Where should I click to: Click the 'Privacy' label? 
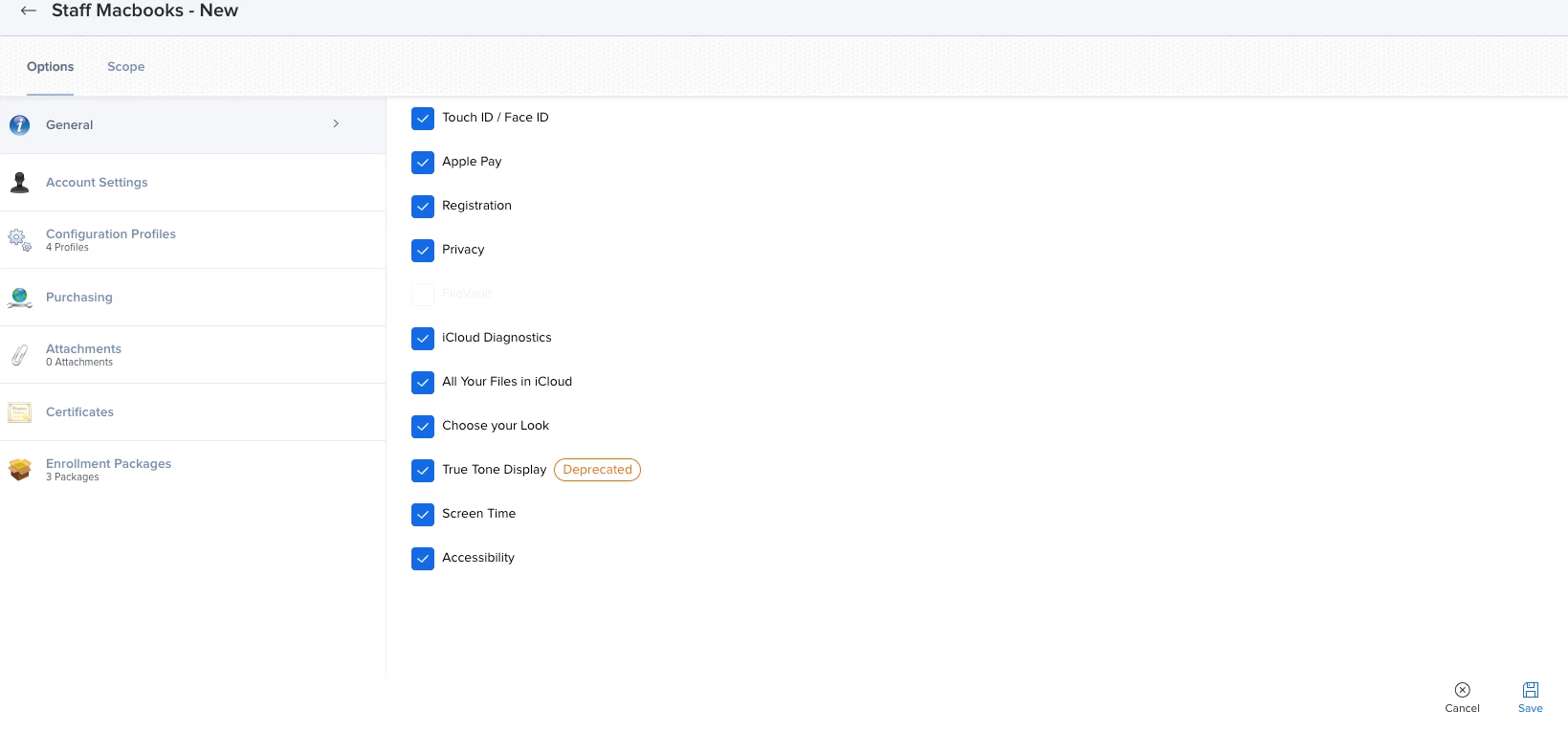[463, 250]
